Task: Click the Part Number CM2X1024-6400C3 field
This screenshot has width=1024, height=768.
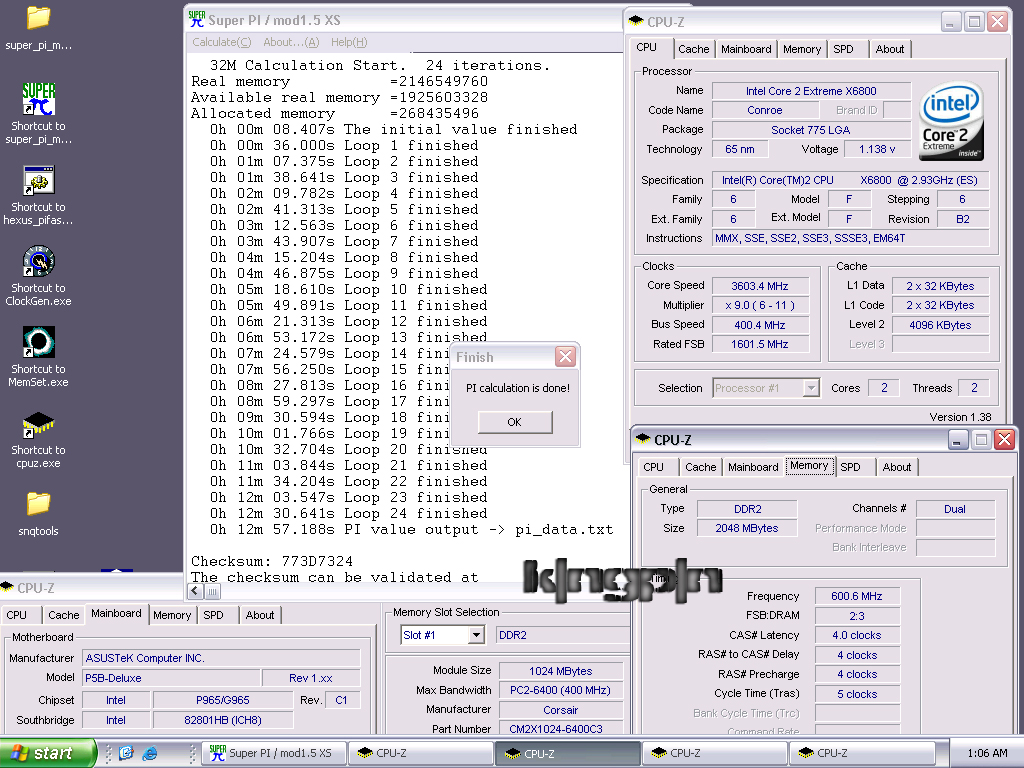Action: click(x=562, y=728)
